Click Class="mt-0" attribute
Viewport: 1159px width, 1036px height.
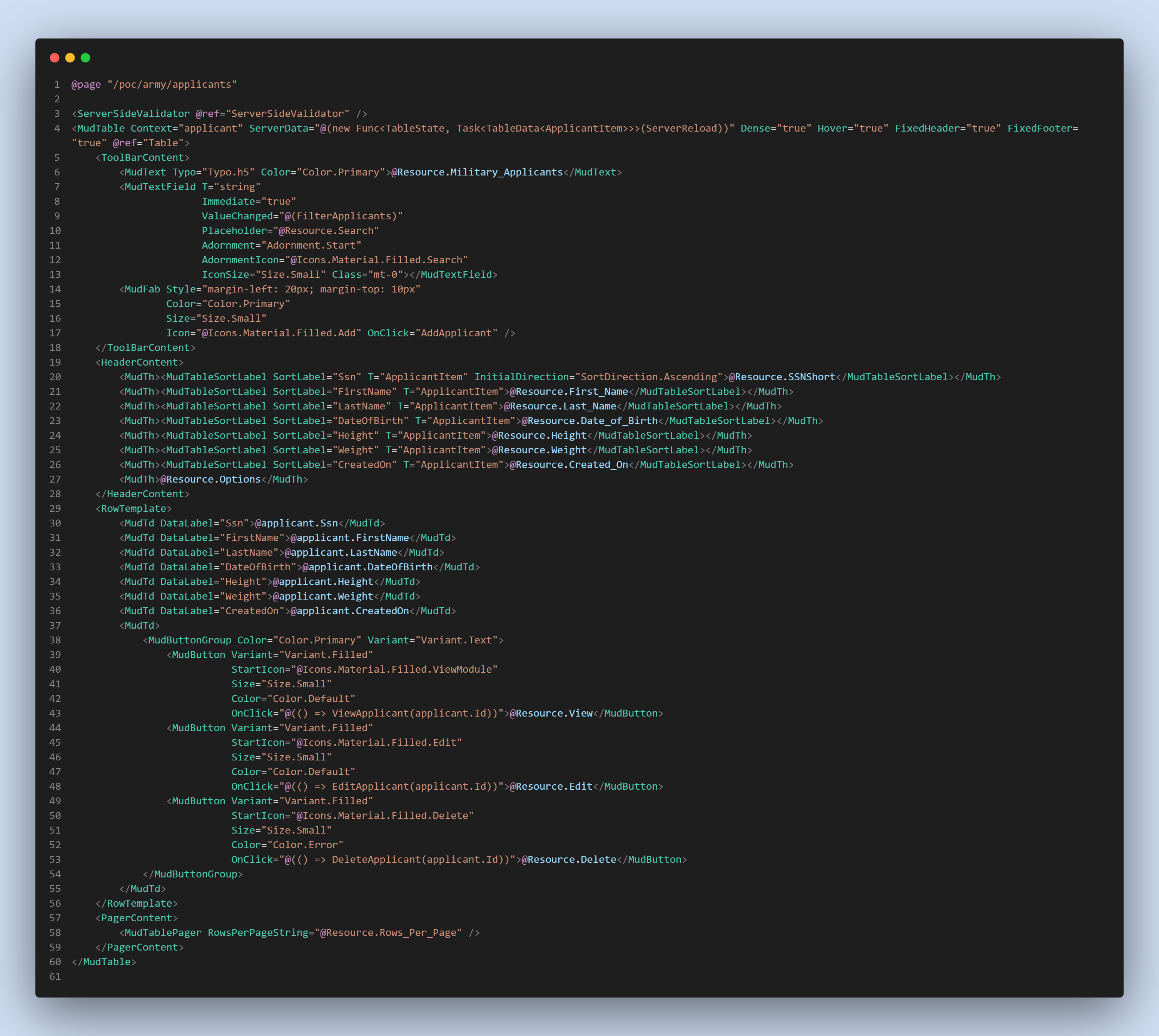[x=367, y=274]
